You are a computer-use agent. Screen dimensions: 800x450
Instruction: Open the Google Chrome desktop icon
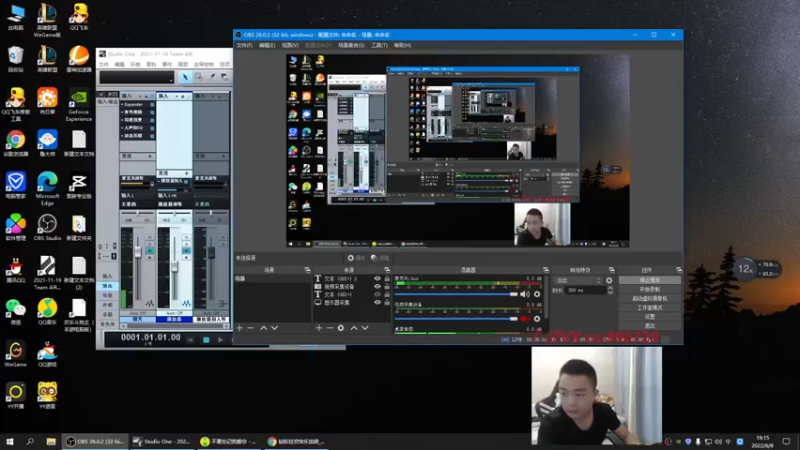click(15, 143)
